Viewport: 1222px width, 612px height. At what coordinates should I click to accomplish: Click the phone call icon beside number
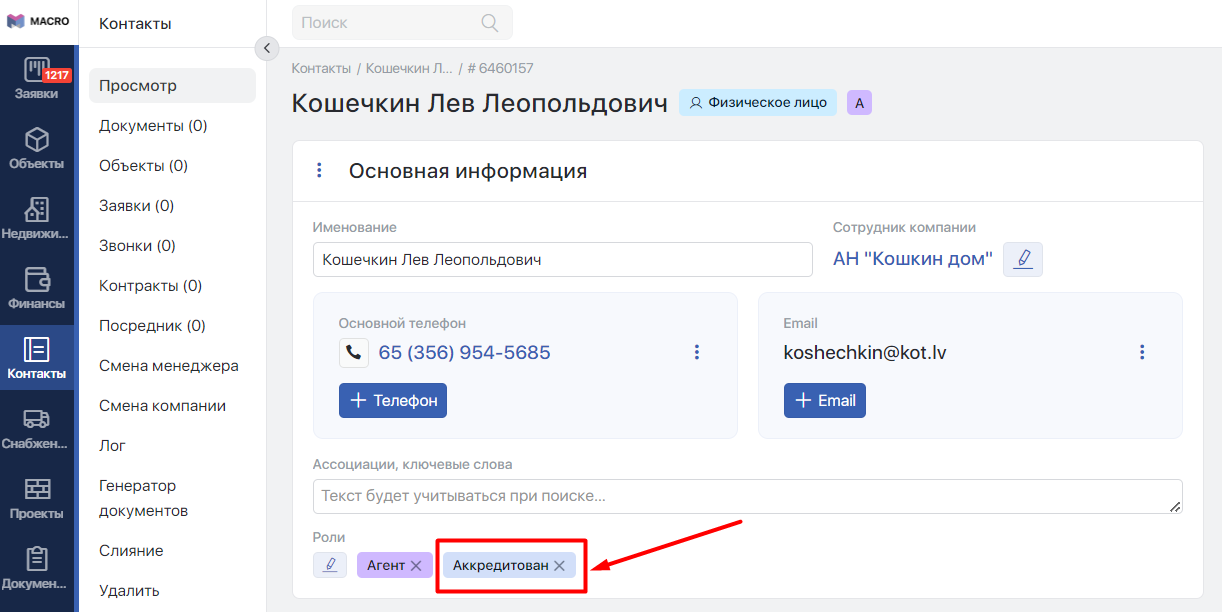(x=354, y=353)
